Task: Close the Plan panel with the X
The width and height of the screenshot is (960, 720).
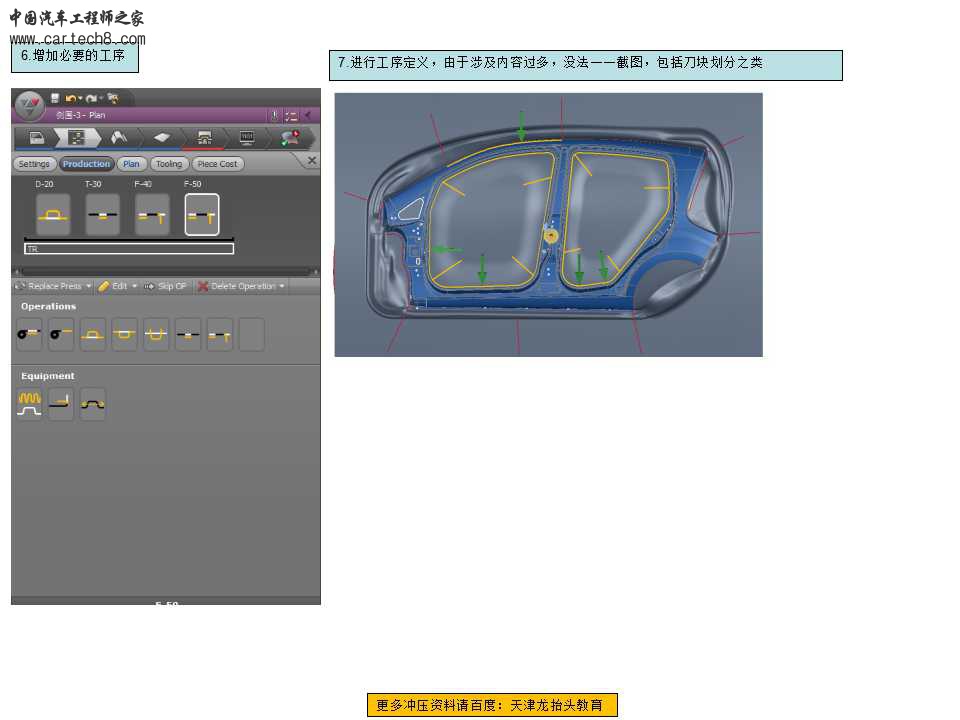Action: 312,160
